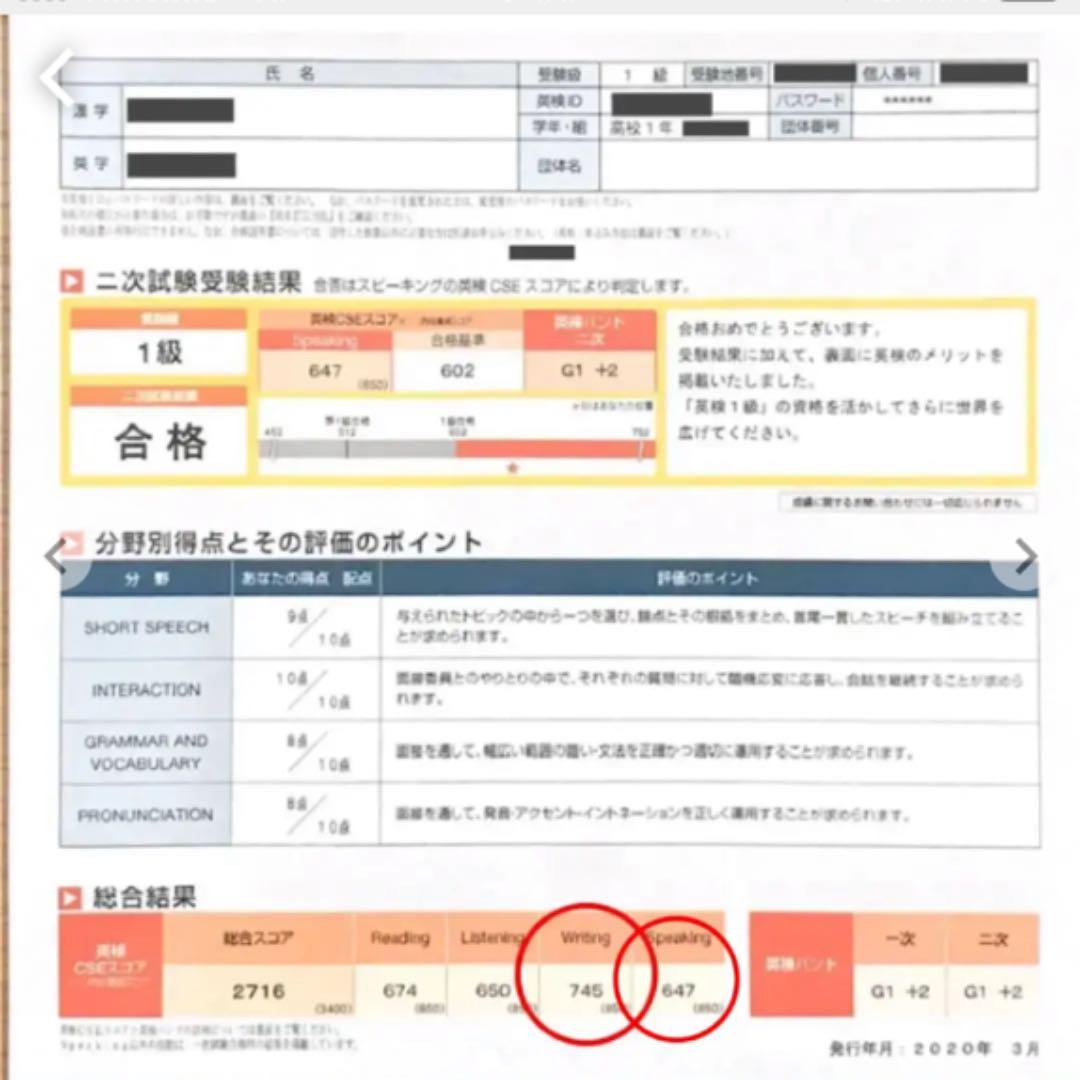This screenshot has width=1080, height=1080.
Task: Click the '氏 名' header cell
Action: click(289, 74)
